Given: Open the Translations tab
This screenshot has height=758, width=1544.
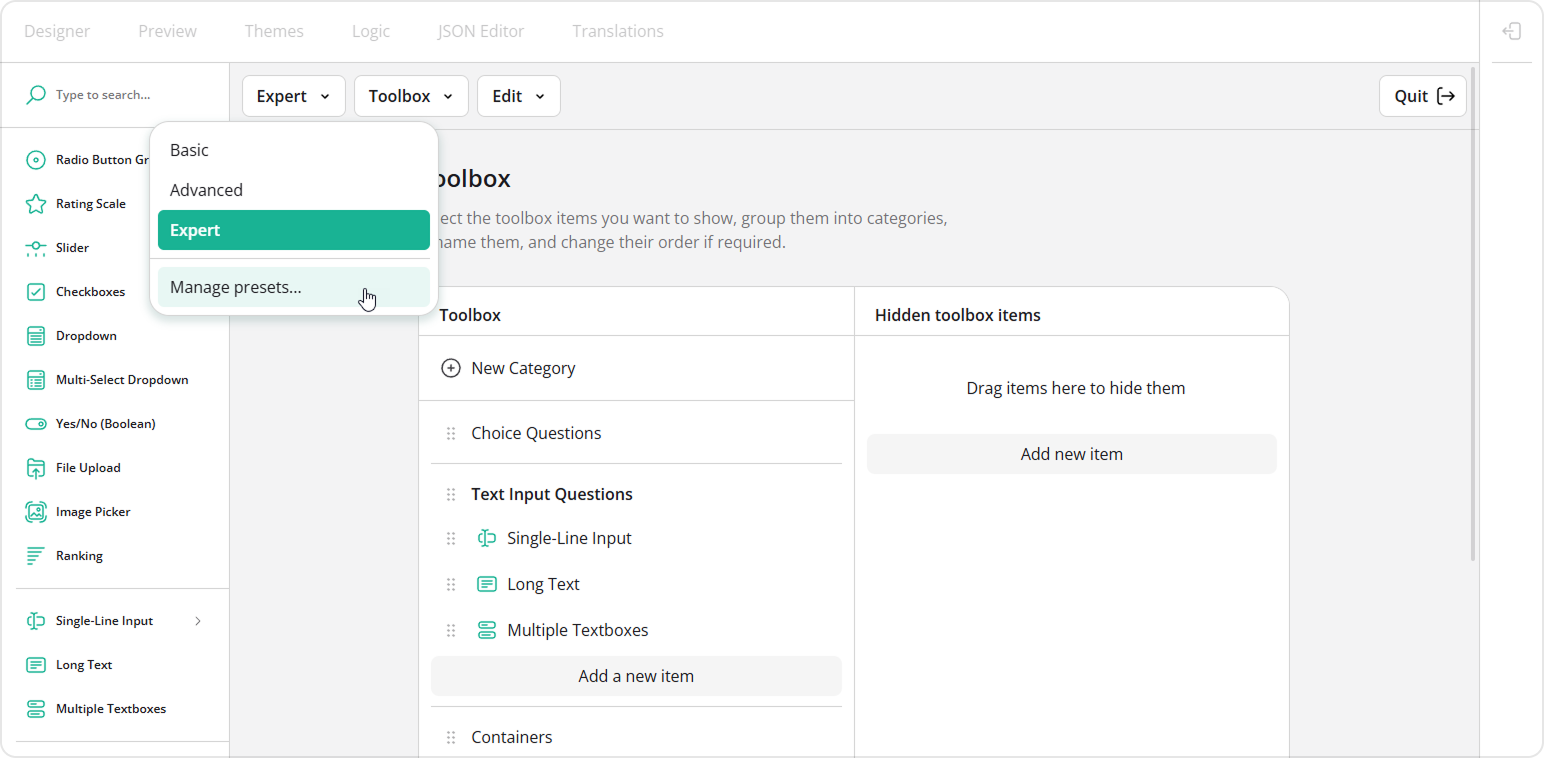Looking at the screenshot, I should (x=617, y=31).
